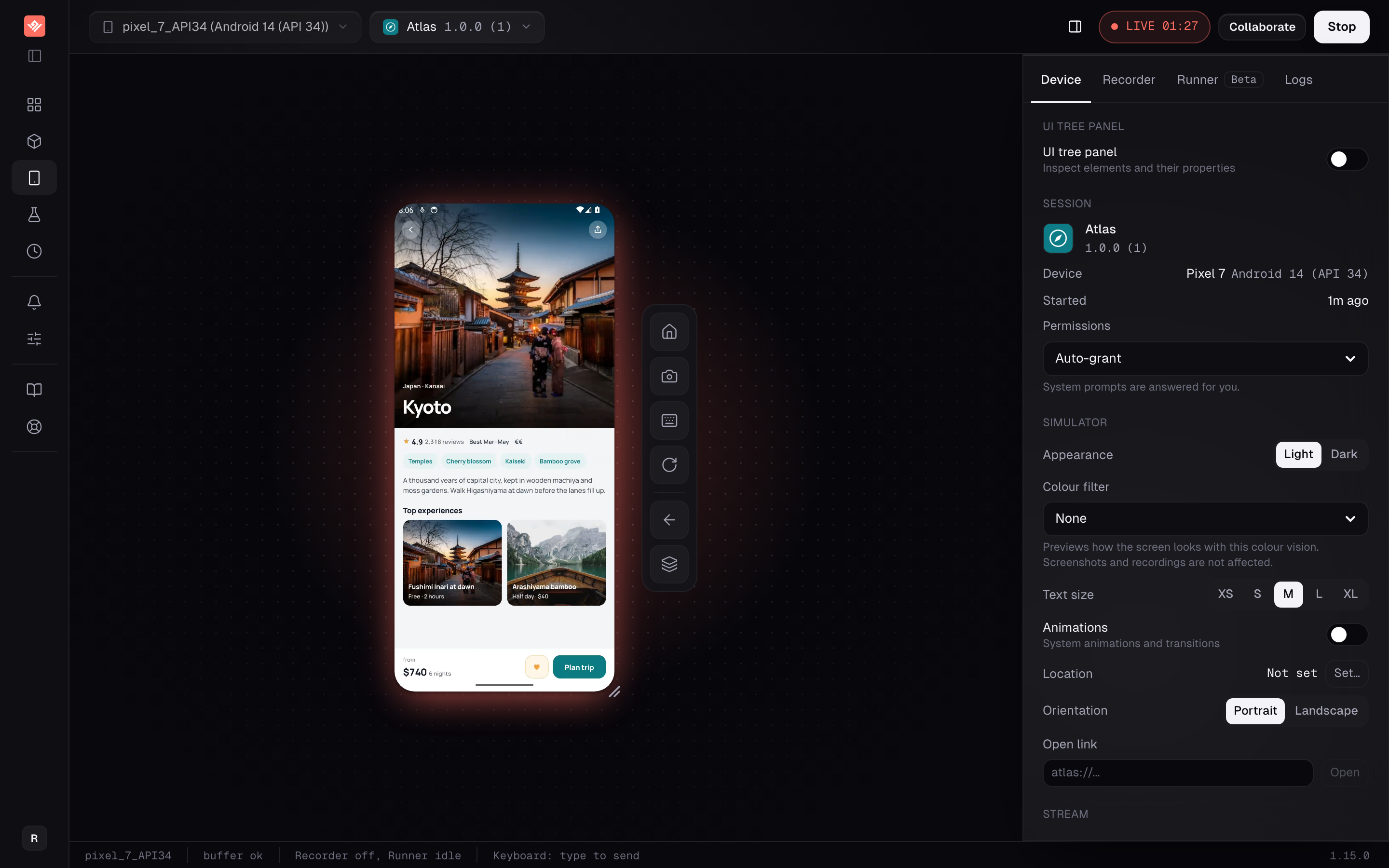Click the app logo in top-left corner
The height and width of the screenshot is (868, 1389).
click(x=34, y=26)
